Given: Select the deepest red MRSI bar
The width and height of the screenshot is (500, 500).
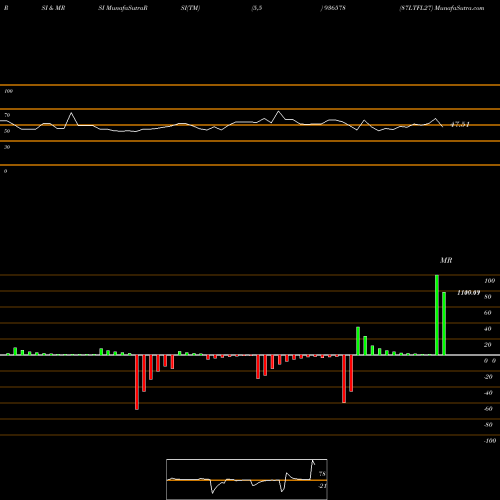Looking at the screenshot, I should click(x=137, y=382).
